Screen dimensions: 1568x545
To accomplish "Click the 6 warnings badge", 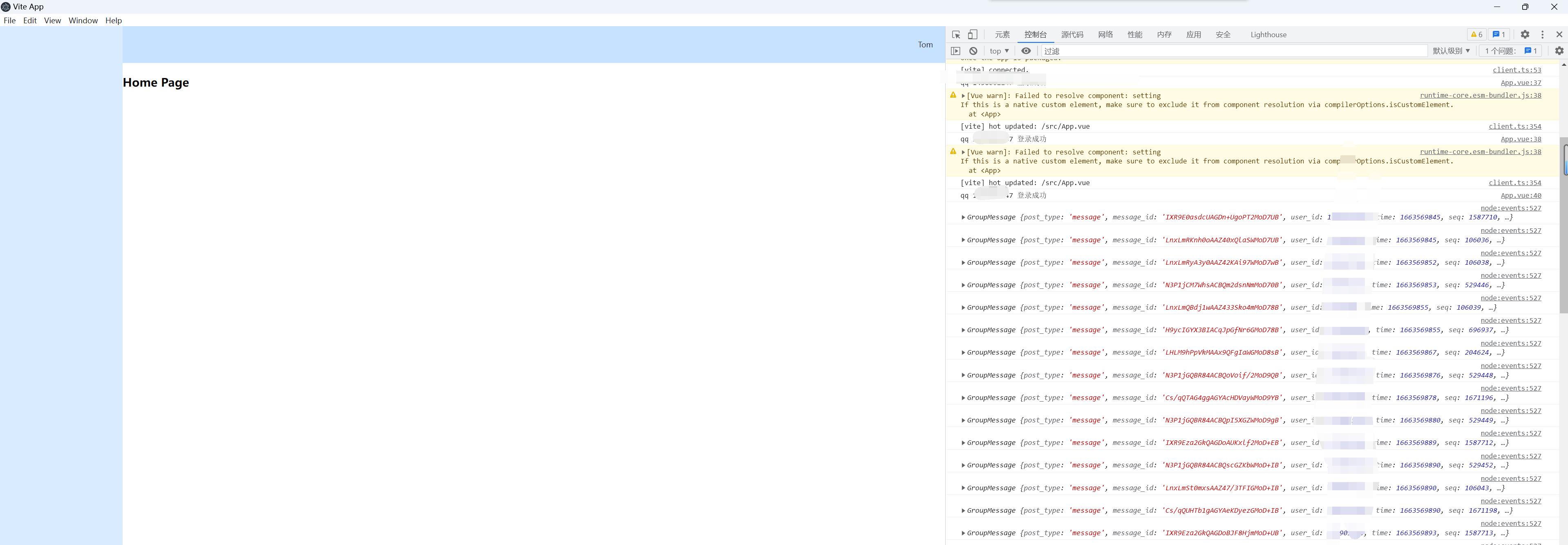I will pyautogui.click(x=1476, y=35).
